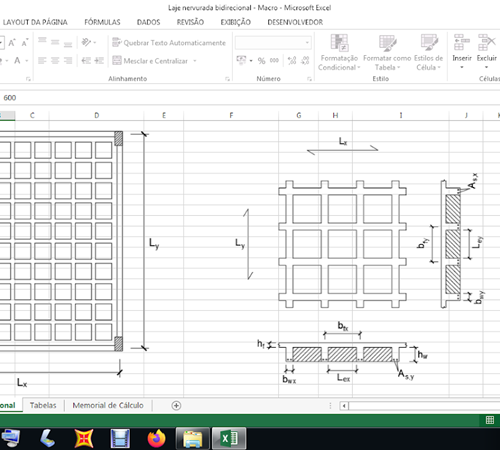Activate Excel taskbar button
Screen dimensions: 500x450
pyautogui.click(x=229, y=438)
